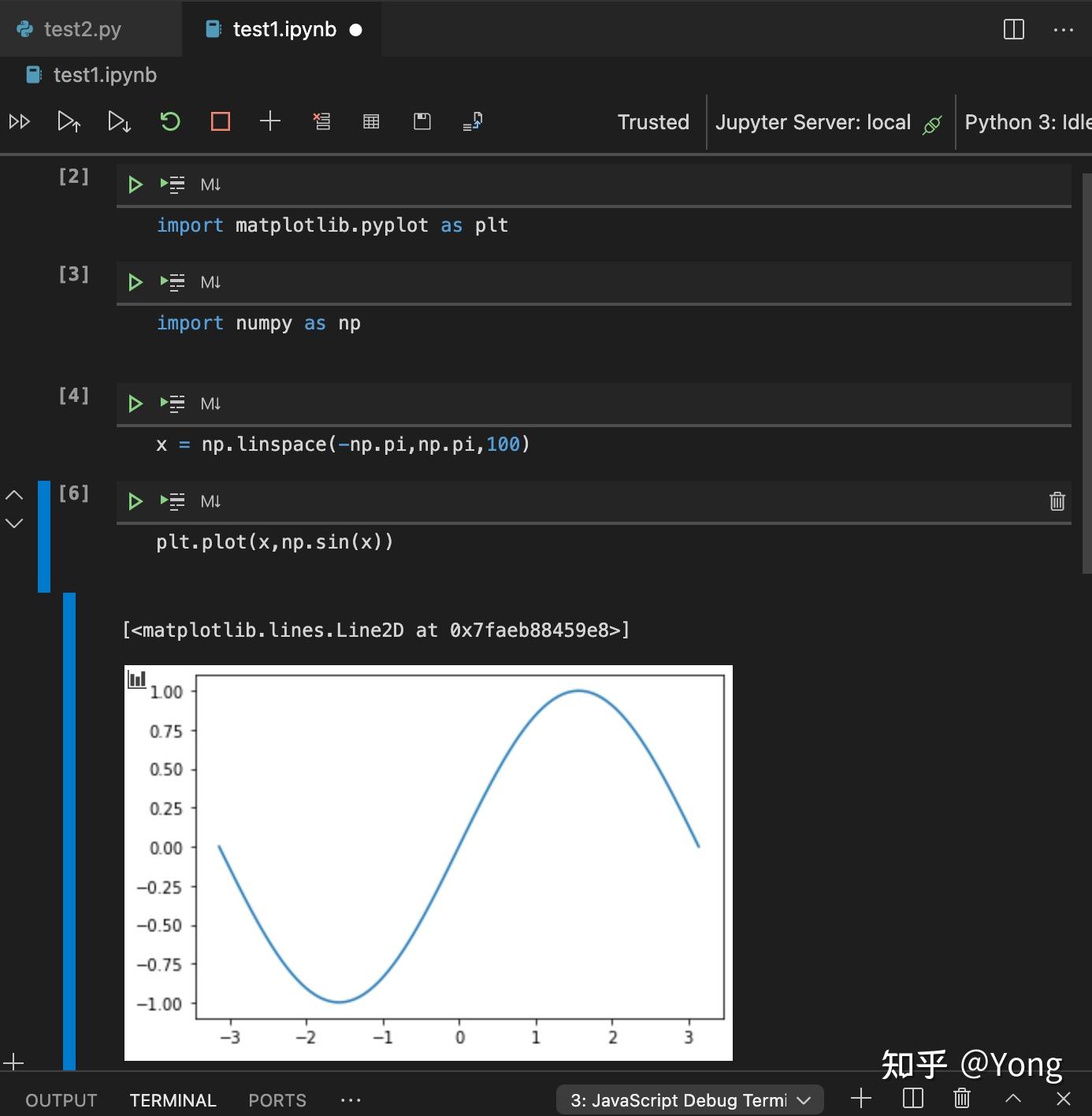Run all cells with double-arrow icon
Viewport: 1092px width, 1116px height.
tap(20, 121)
